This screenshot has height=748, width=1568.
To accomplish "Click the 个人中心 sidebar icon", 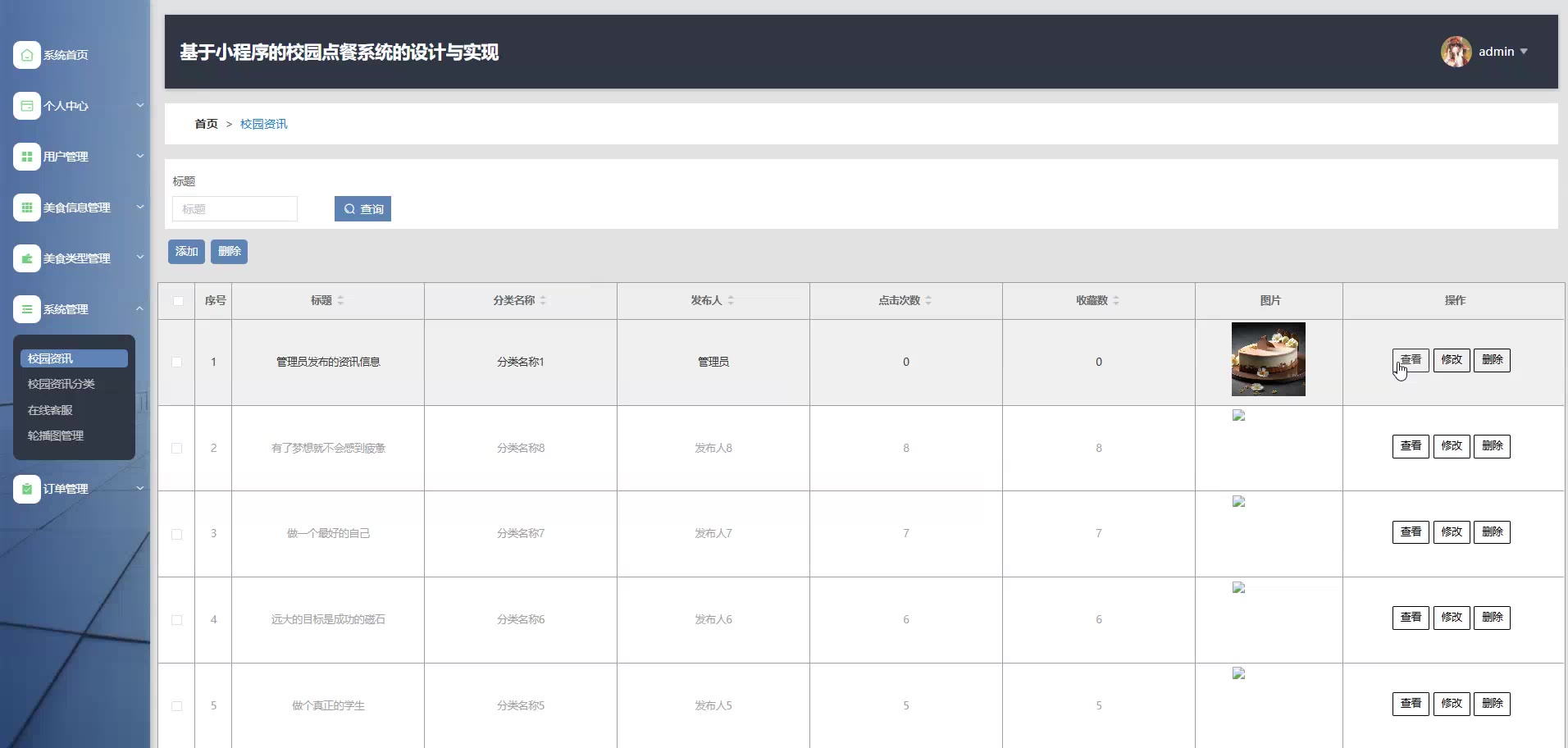I will [27, 106].
